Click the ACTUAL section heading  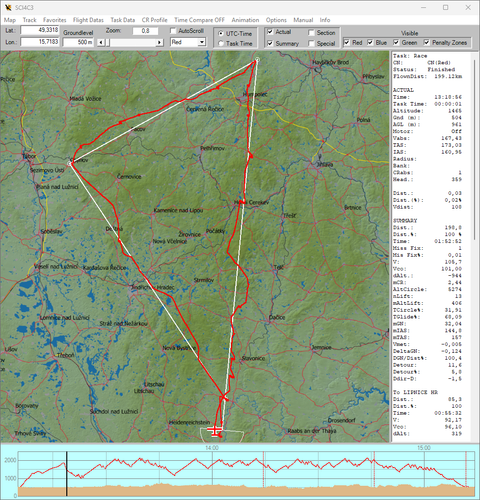coord(403,90)
